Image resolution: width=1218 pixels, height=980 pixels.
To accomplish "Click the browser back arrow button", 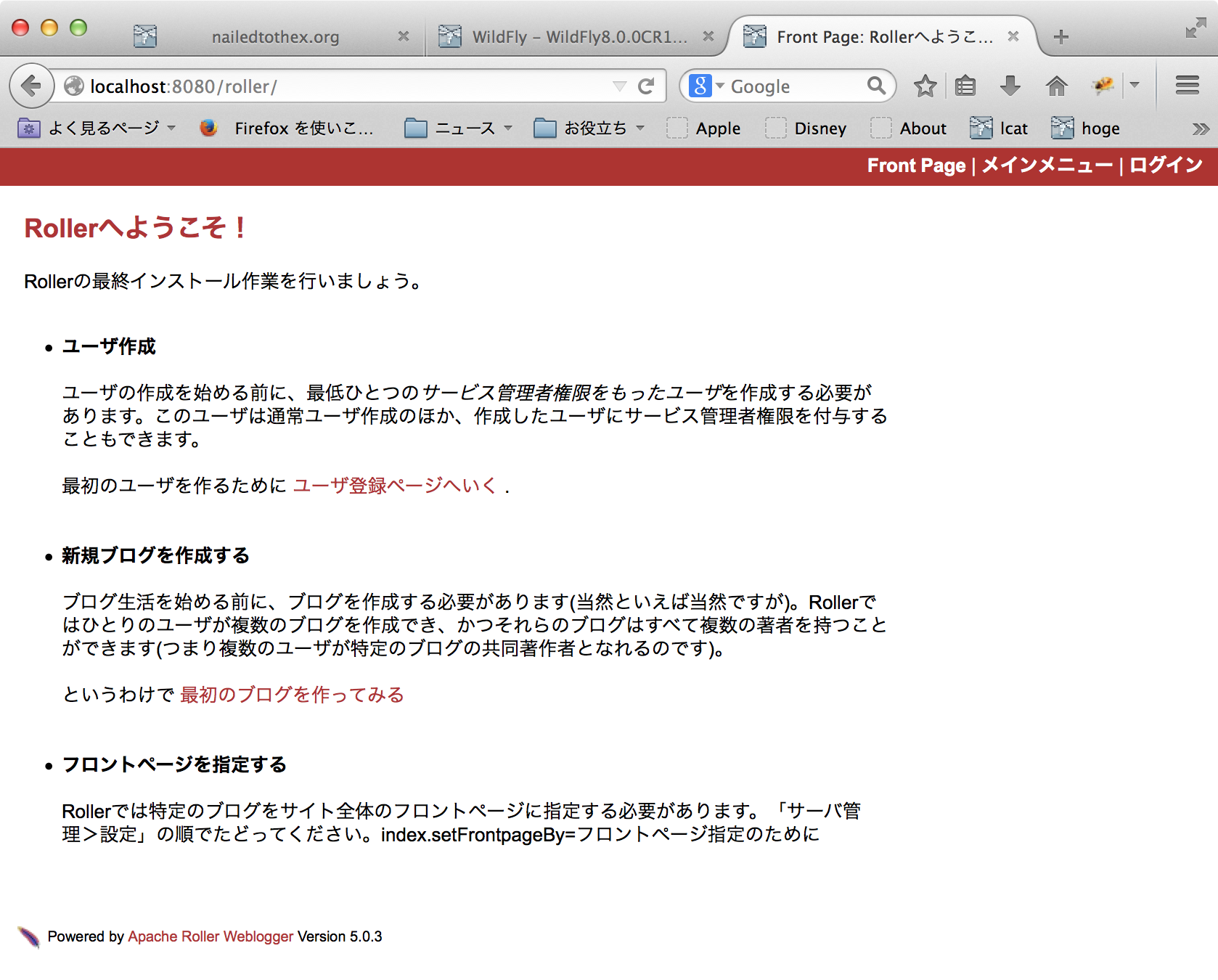I will [31, 86].
